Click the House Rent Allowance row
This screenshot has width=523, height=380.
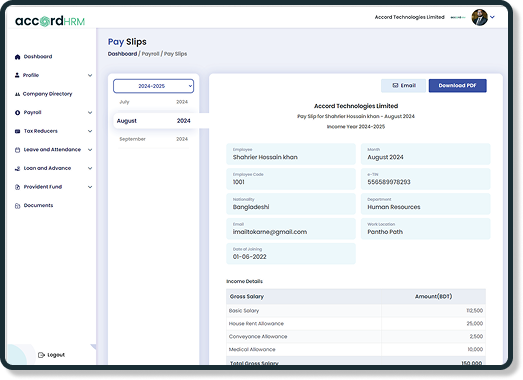(356, 324)
